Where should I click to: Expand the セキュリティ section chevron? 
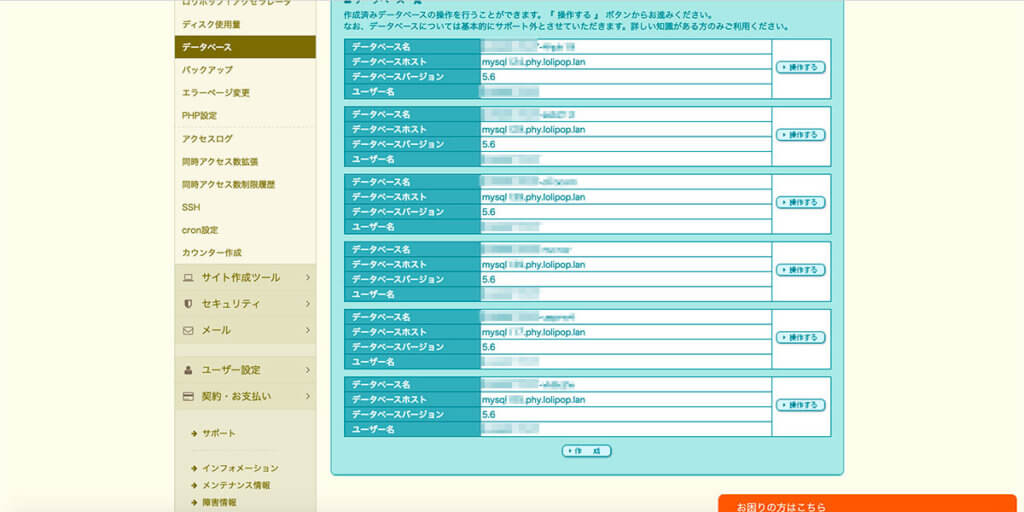pyautogui.click(x=307, y=304)
